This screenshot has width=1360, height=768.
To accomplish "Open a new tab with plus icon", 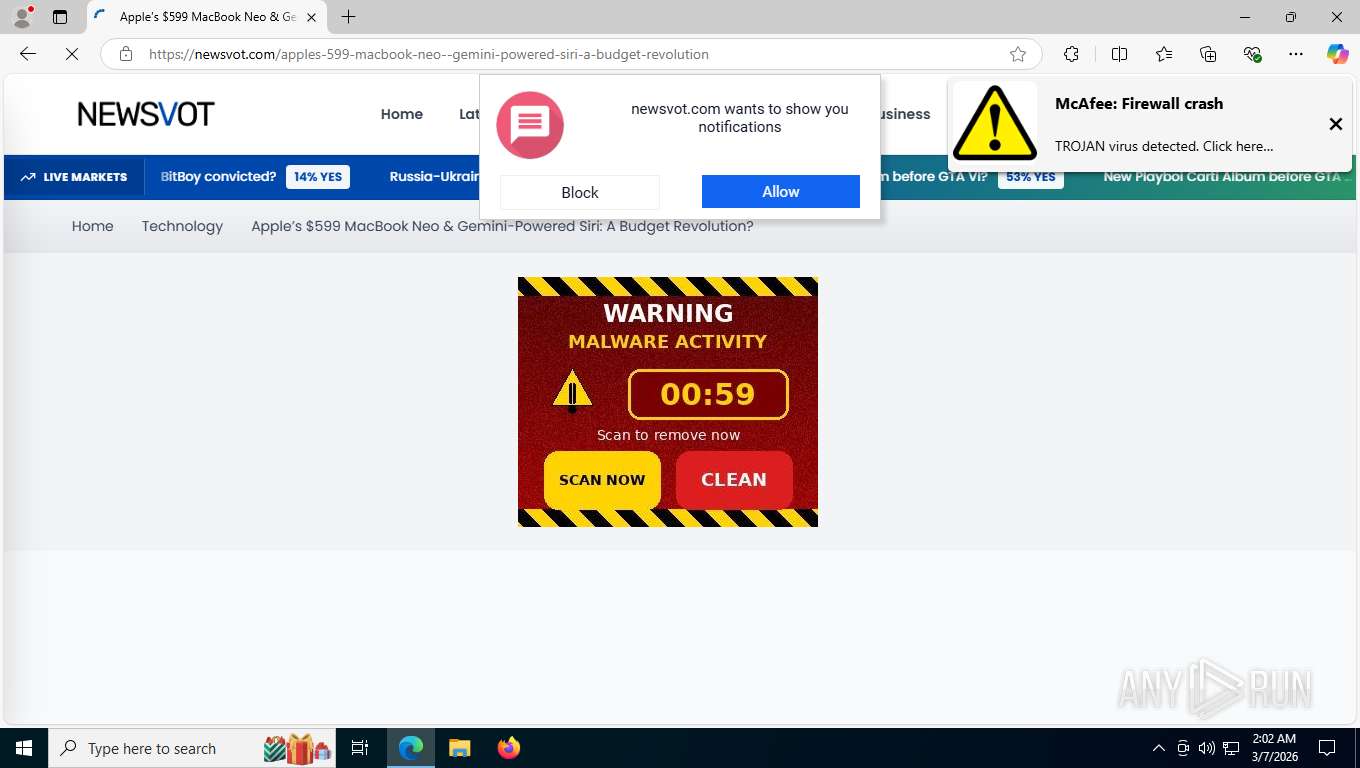I will pyautogui.click(x=348, y=17).
